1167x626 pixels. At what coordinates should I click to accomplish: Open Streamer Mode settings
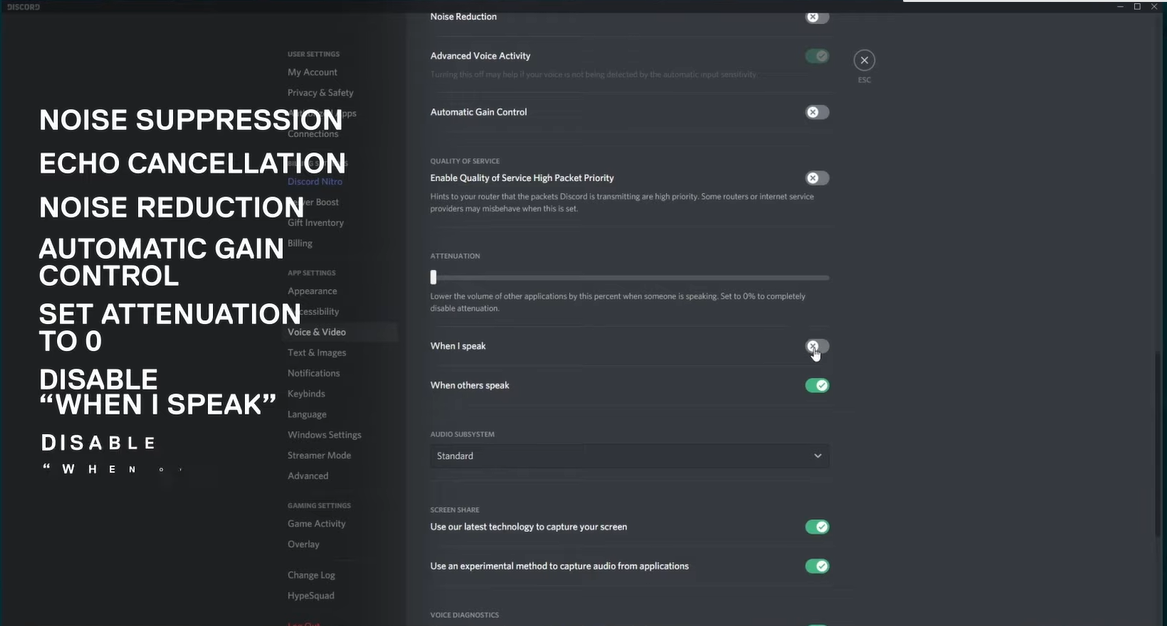[319, 456]
